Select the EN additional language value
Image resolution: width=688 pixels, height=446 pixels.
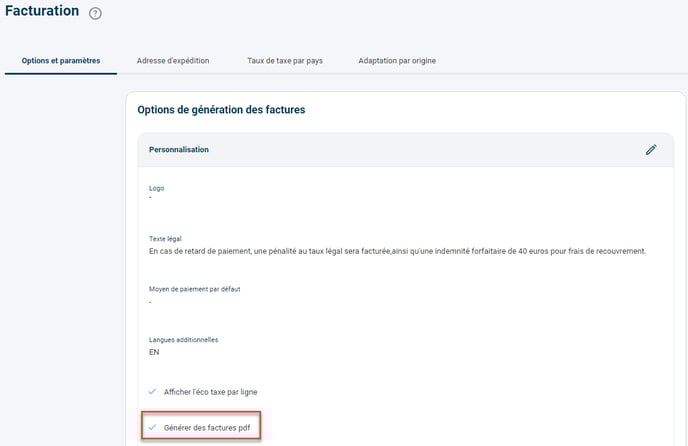click(154, 352)
